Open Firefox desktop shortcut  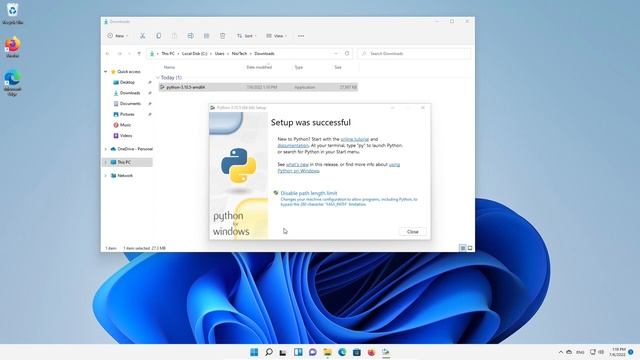pyautogui.click(x=13, y=47)
